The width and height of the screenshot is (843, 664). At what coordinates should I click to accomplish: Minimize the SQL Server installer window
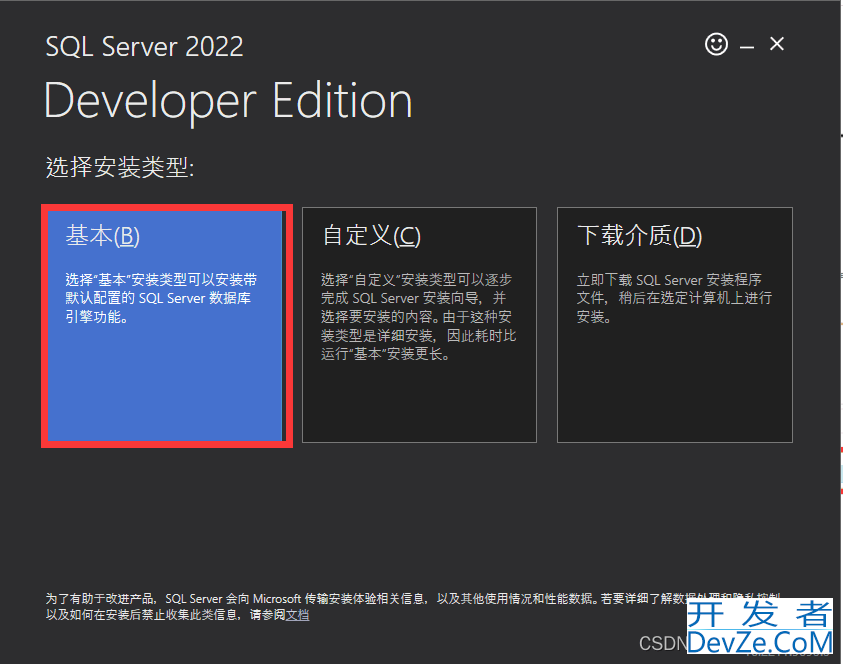(x=747, y=47)
